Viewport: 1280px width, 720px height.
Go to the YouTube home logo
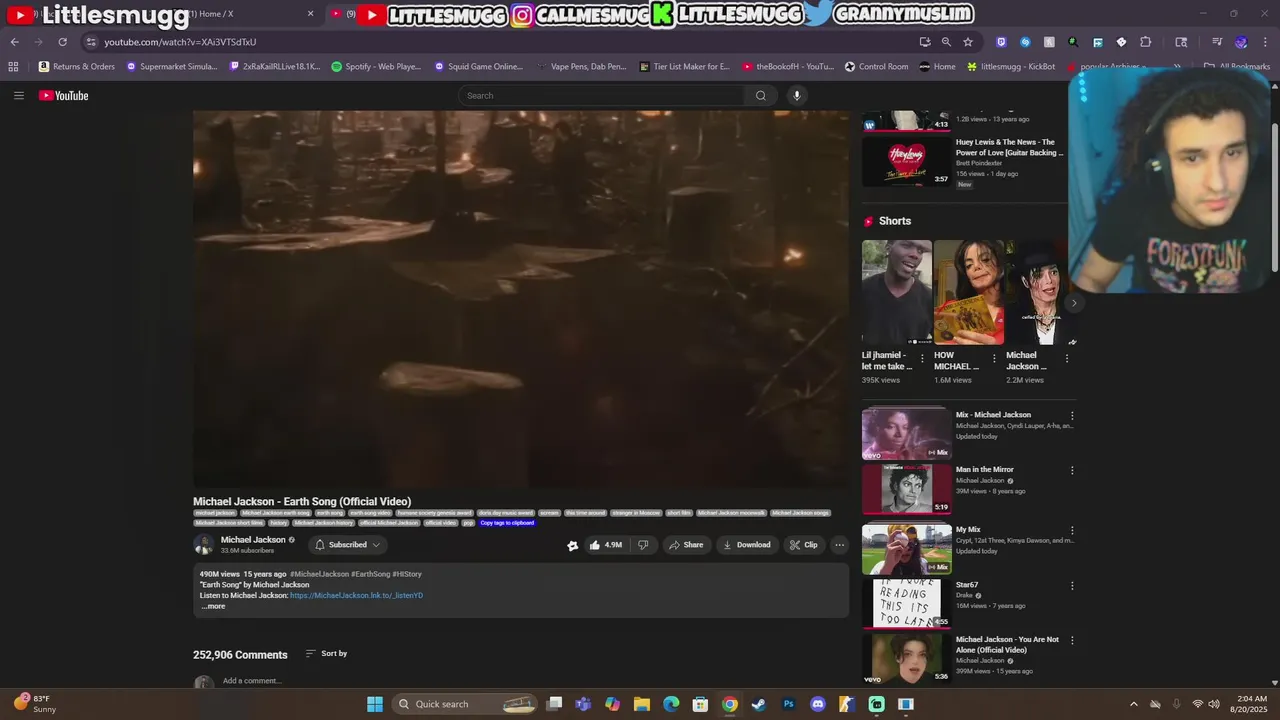(64, 95)
